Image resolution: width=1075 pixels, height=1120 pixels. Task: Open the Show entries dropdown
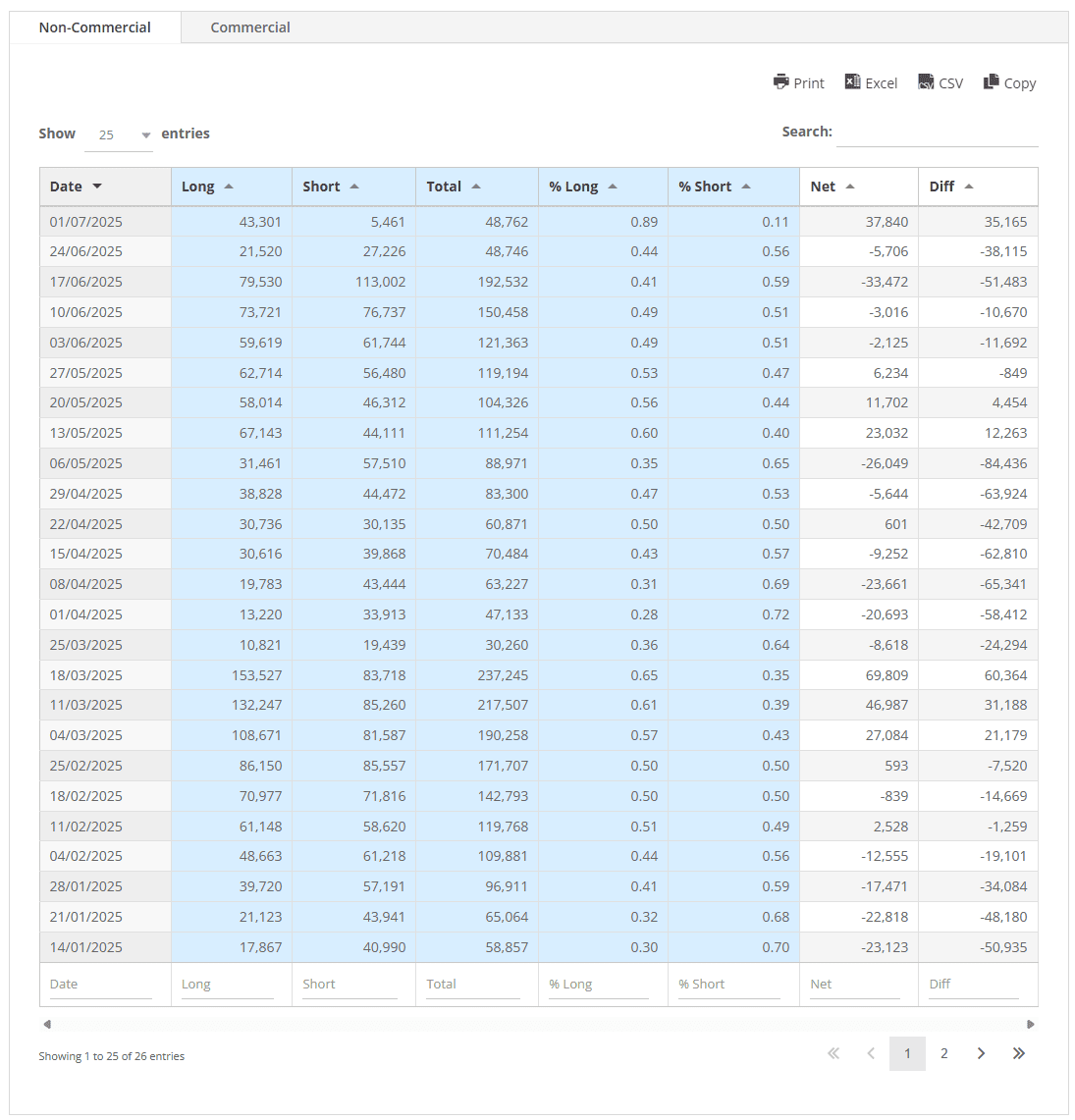[x=119, y=135]
